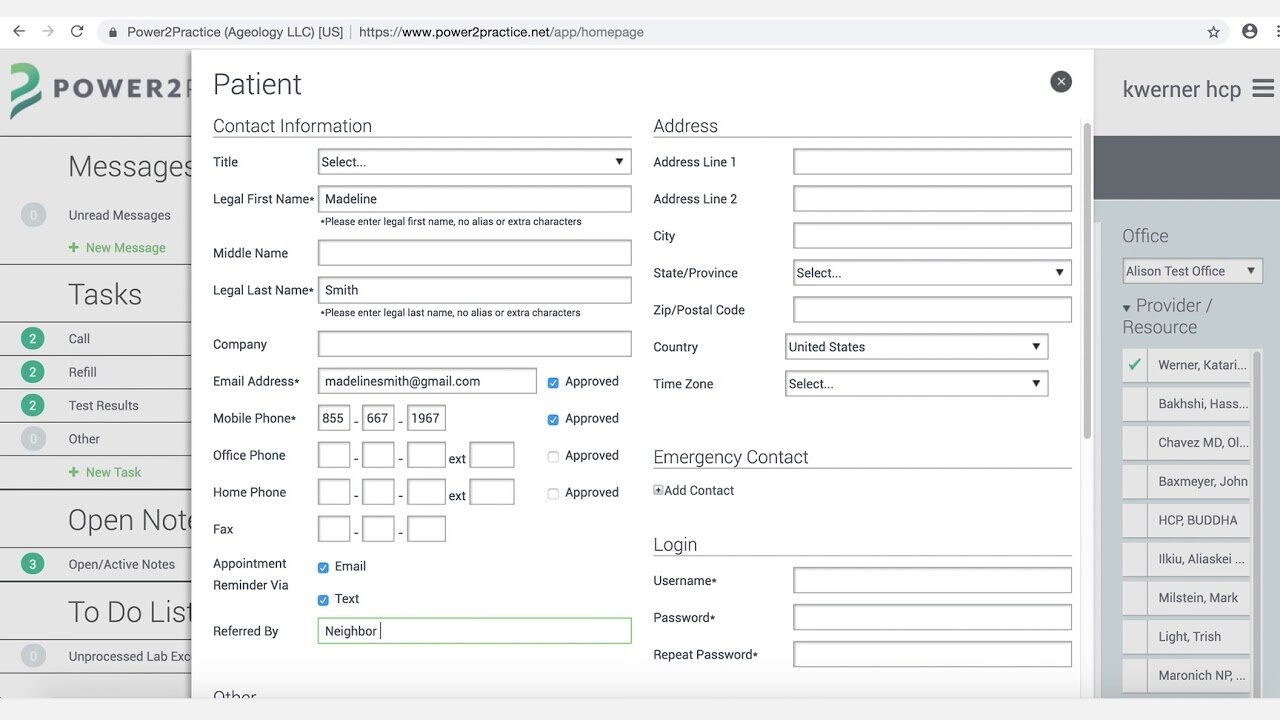Click the plus icon beside Add Contact
This screenshot has height=720, width=1280.
pos(658,490)
